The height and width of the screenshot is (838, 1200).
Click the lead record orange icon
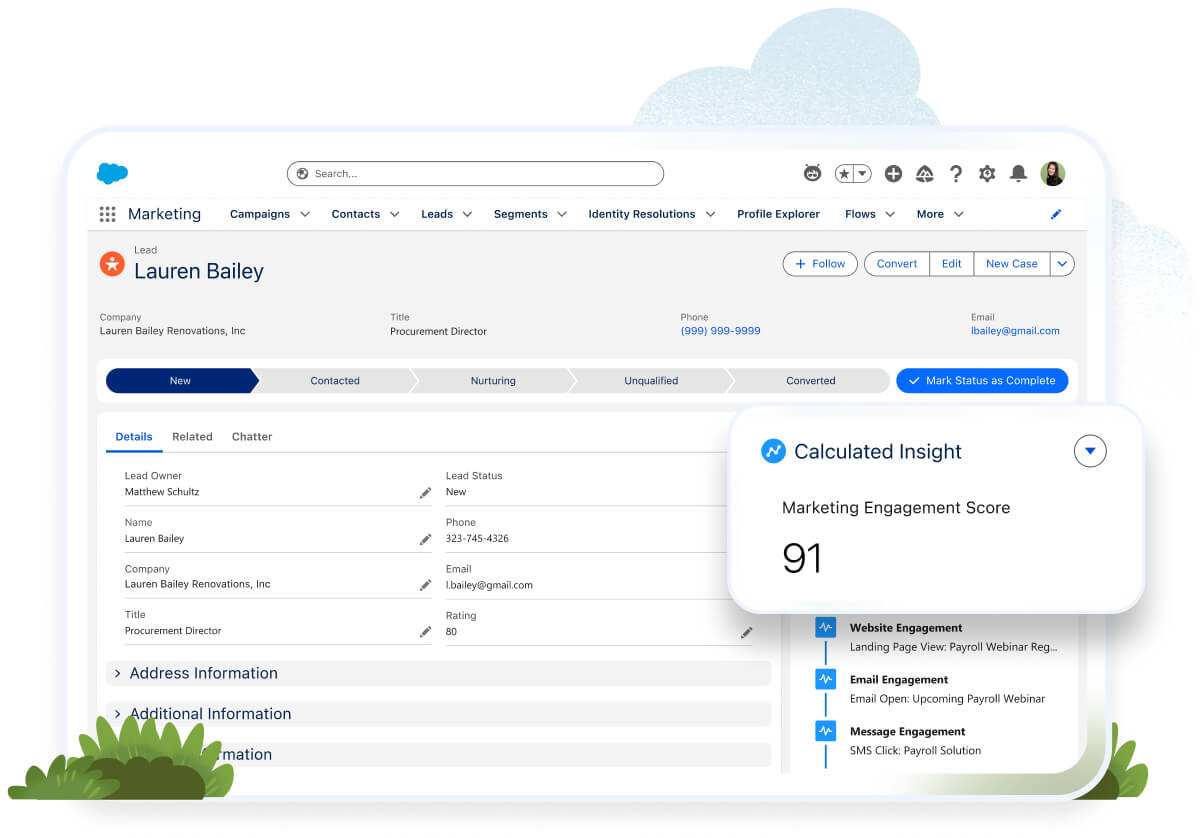[111, 264]
